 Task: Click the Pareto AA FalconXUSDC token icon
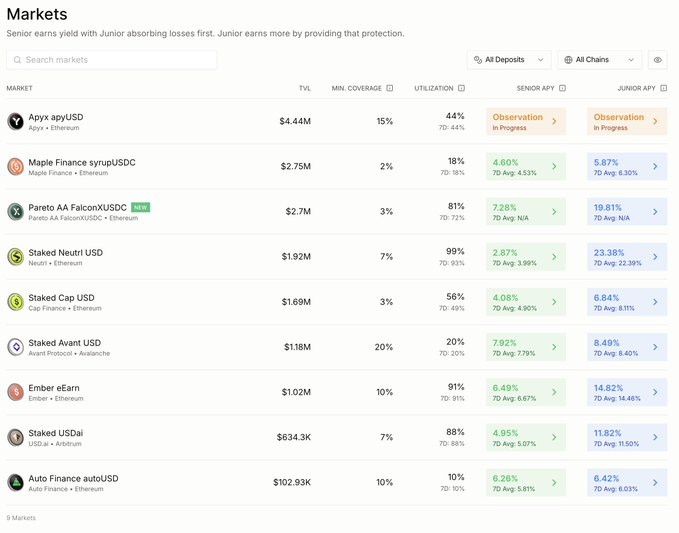point(15,212)
